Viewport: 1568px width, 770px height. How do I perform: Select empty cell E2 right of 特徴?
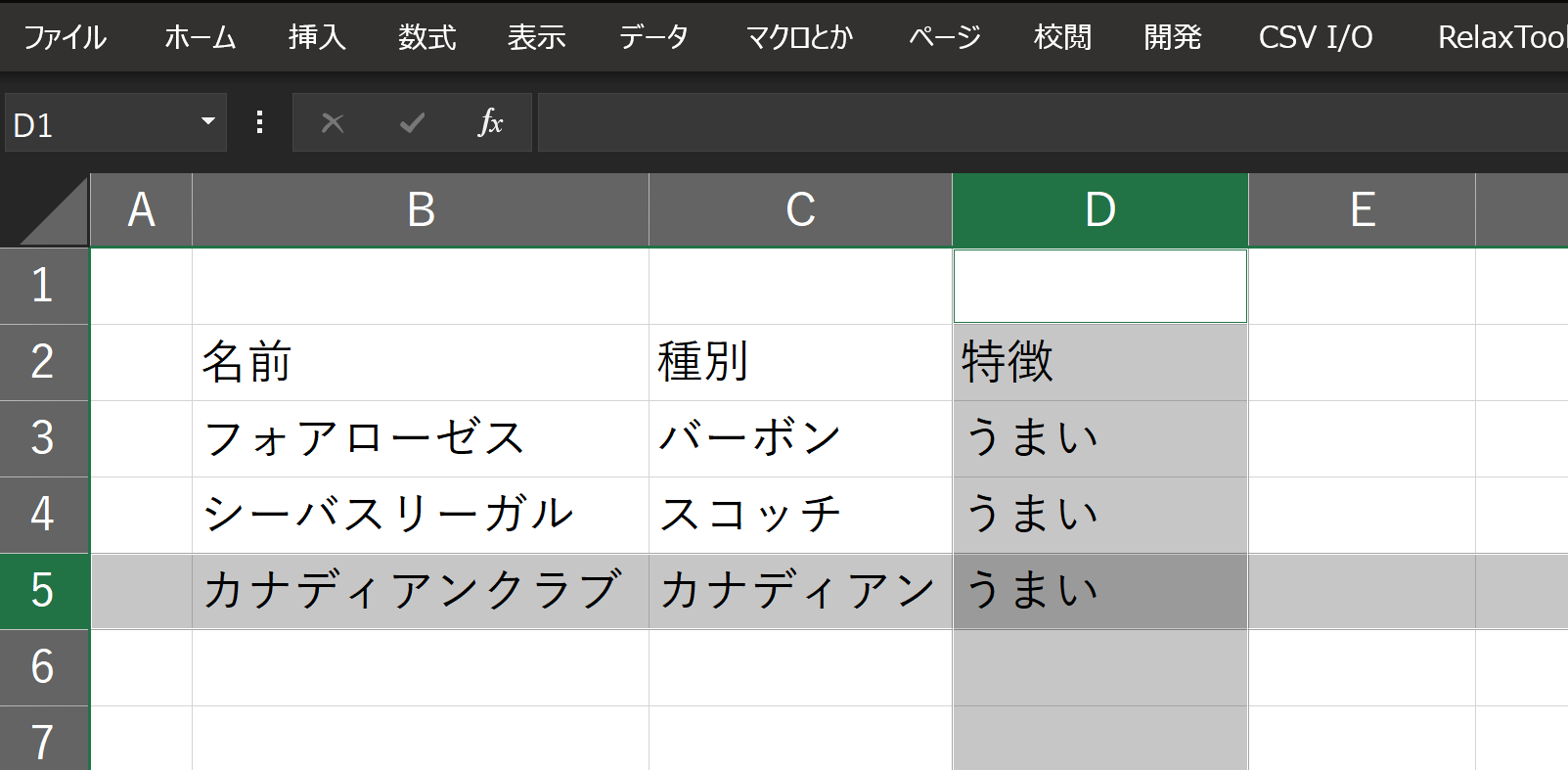pyautogui.click(x=1362, y=362)
